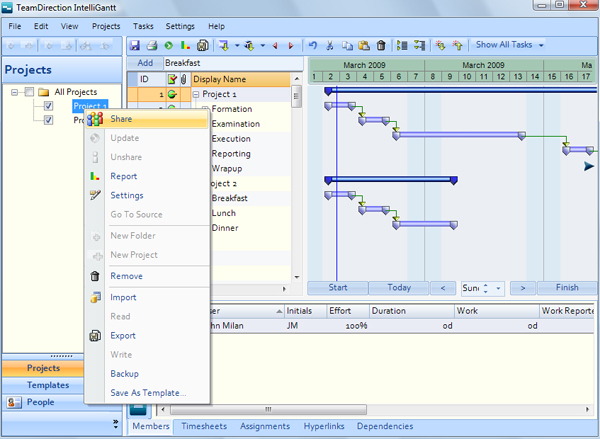The image size is (600, 439).
Task: Collapse the Project 1 row in grid
Action: pos(196,94)
